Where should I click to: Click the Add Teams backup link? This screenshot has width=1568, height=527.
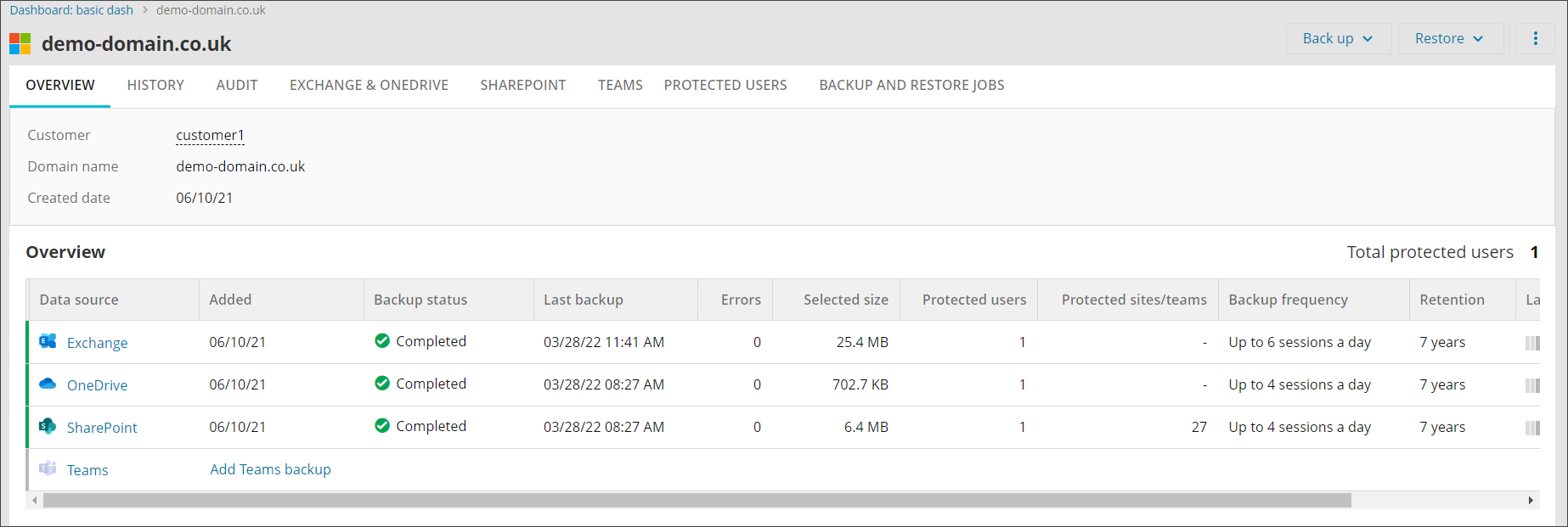click(x=270, y=469)
